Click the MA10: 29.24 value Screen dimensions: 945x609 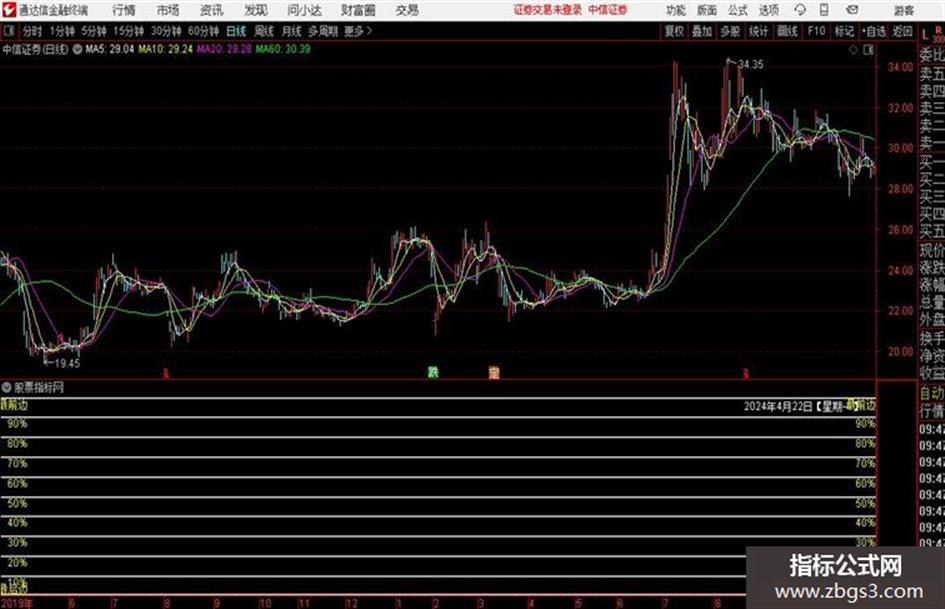pos(166,49)
